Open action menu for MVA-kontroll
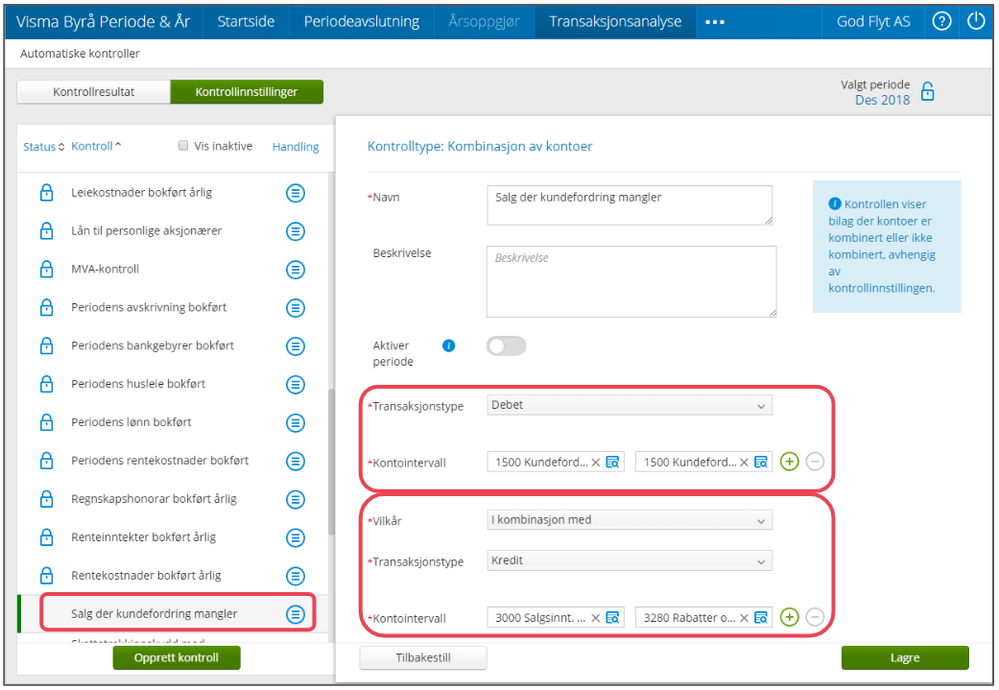Screen dimensions: 999x690 [295, 270]
